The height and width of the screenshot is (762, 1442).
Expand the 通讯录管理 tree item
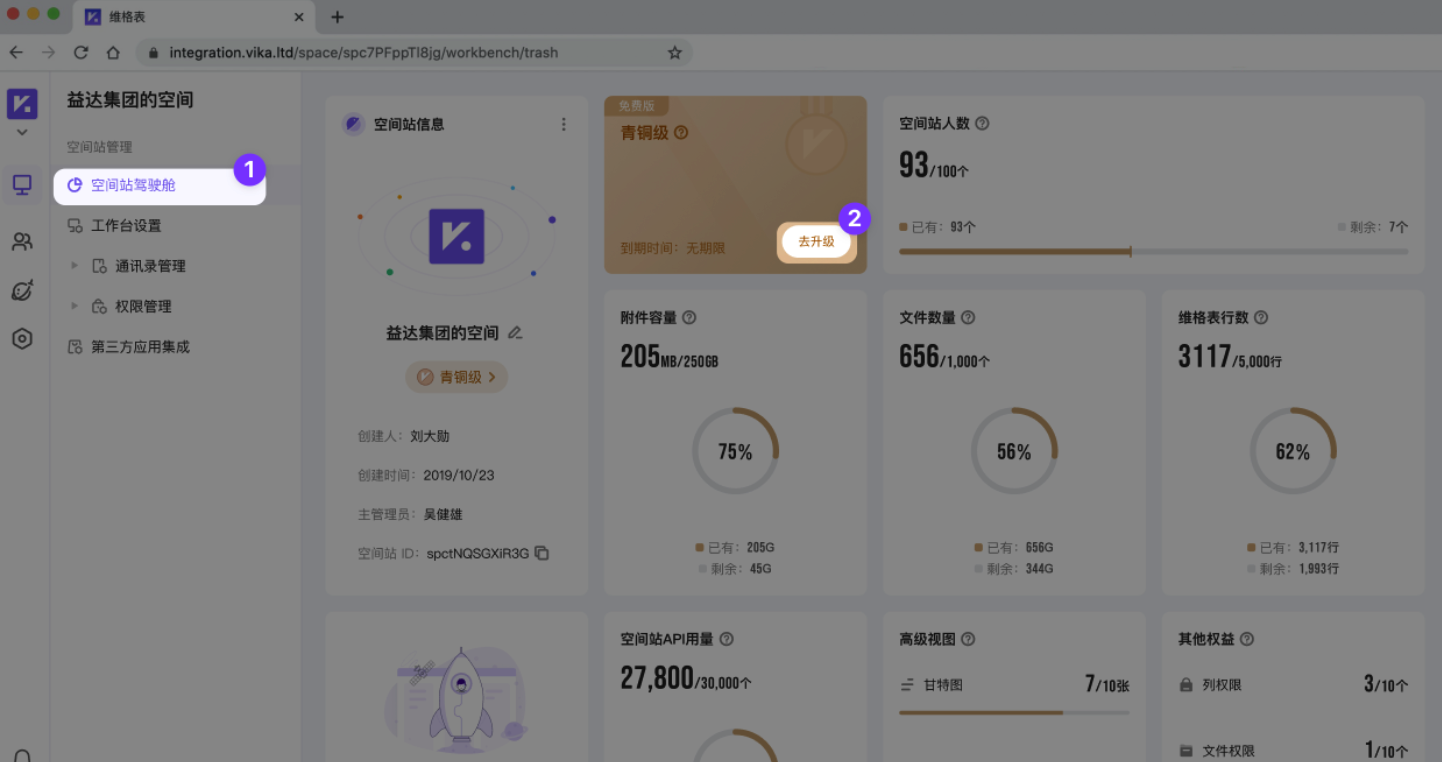point(74,266)
